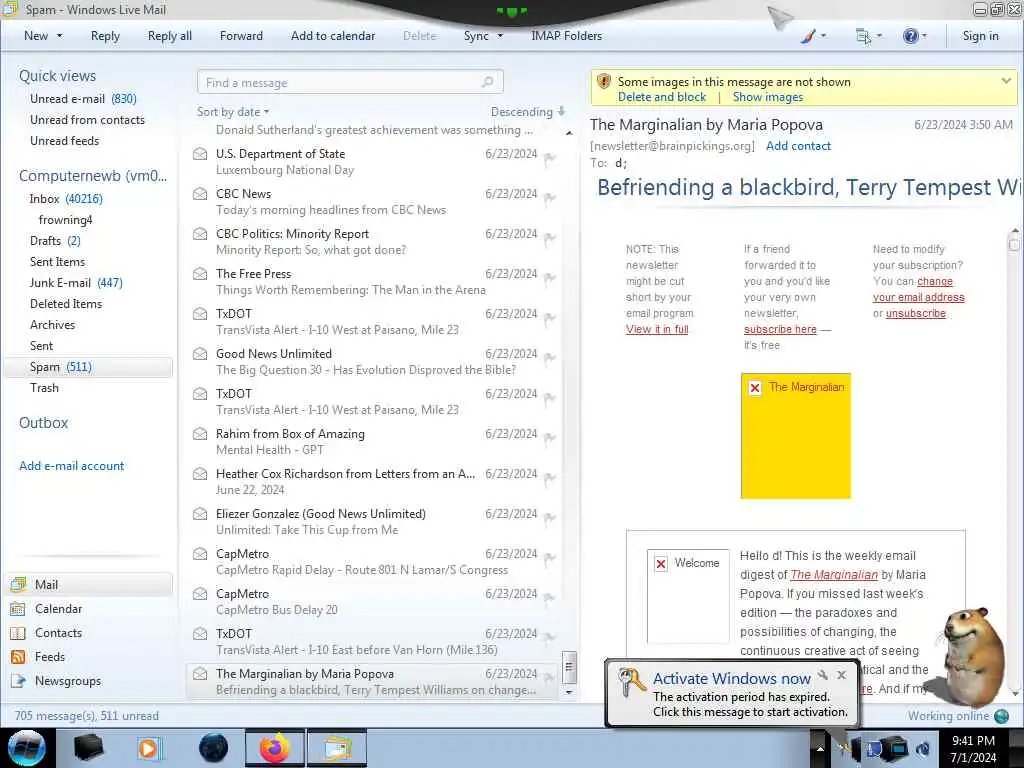
Task: Click the Calendar icon in navigation pane
Action: [x=18, y=609]
